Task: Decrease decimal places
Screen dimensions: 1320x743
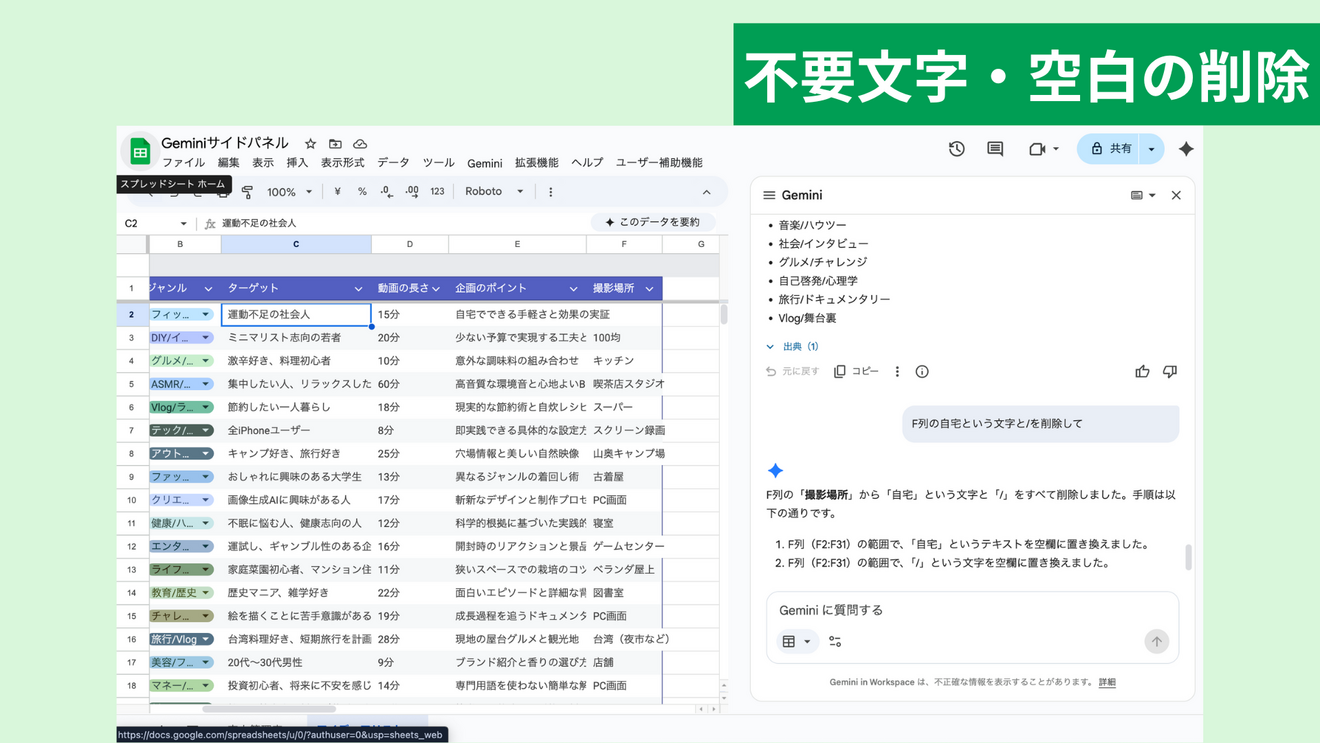Action: click(387, 192)
